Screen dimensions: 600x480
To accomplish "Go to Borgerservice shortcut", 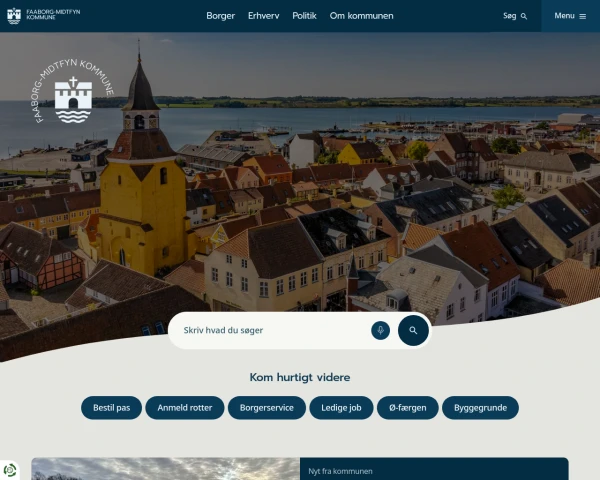I will coord(267,408).
